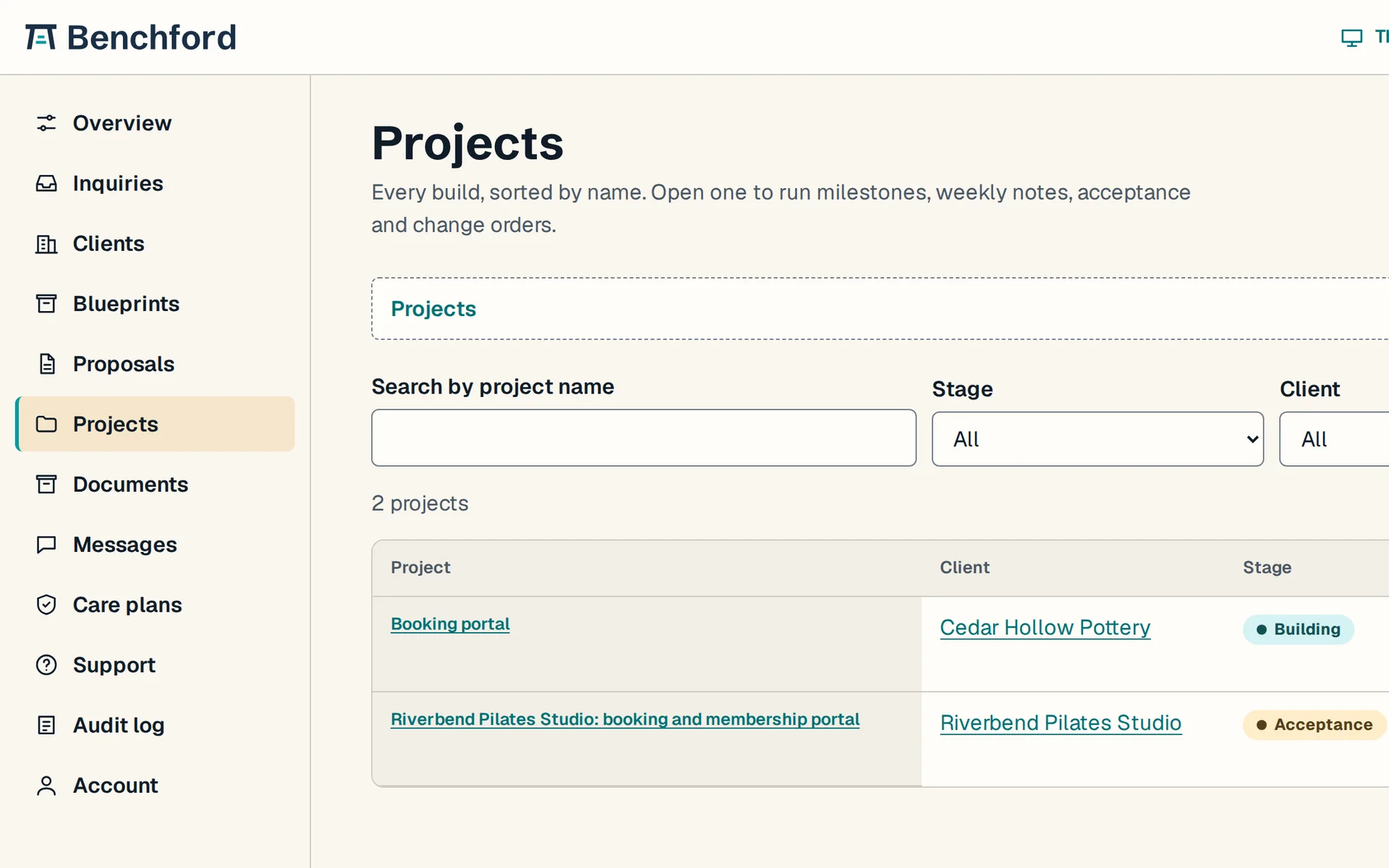Click the Documents archive icon
Viewport: 1389px width, 868px height.
(46, 484)
